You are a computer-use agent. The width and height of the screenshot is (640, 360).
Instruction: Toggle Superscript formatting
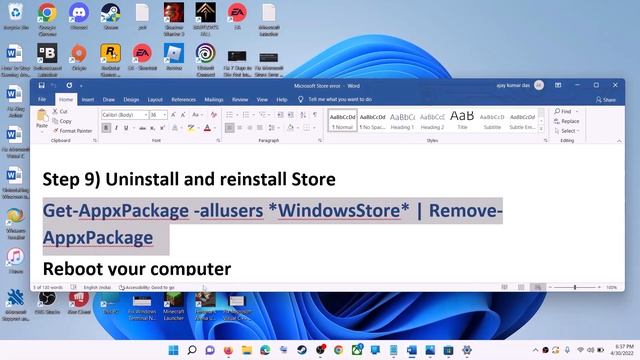[162, 128]
